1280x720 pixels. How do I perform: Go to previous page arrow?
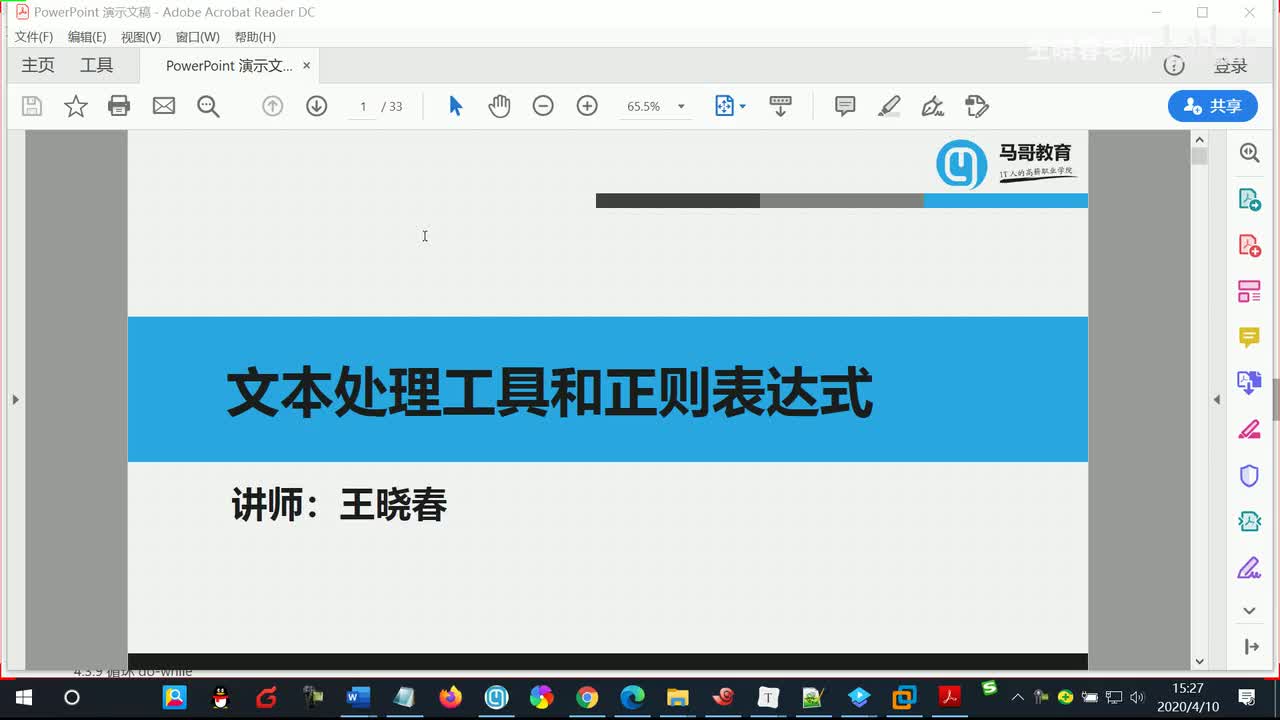pyautogui.click(x=273, y=106)
